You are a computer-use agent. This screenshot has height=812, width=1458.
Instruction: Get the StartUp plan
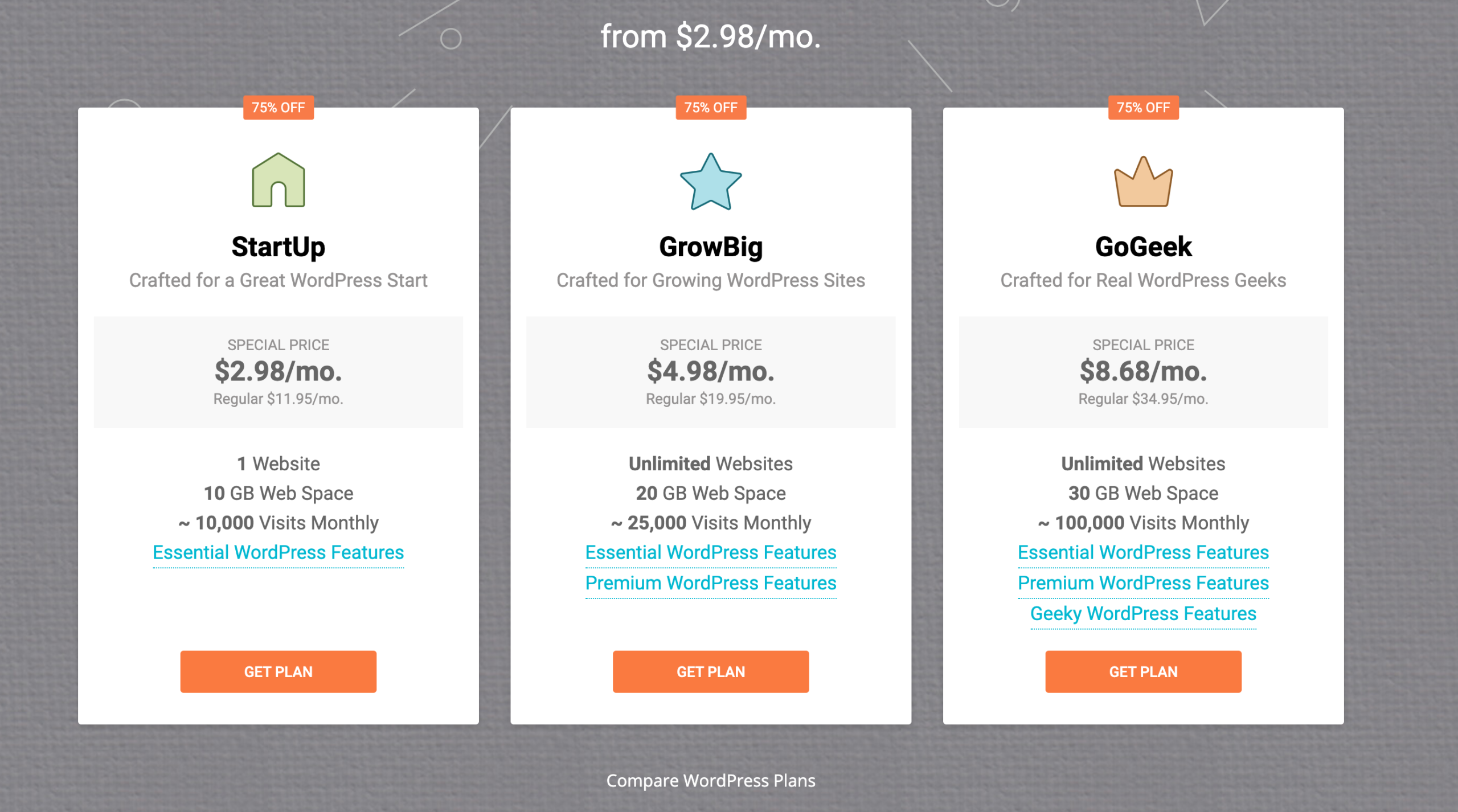click(279, 671)
